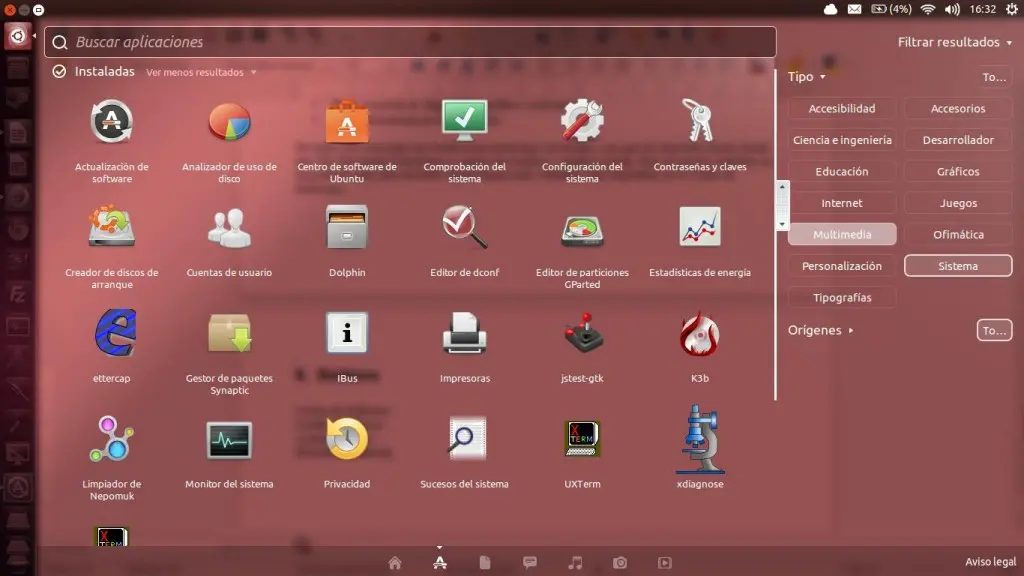Disable the Sistema filter
The height and width of the screenshot is (576, 1024).
(958, 266)
